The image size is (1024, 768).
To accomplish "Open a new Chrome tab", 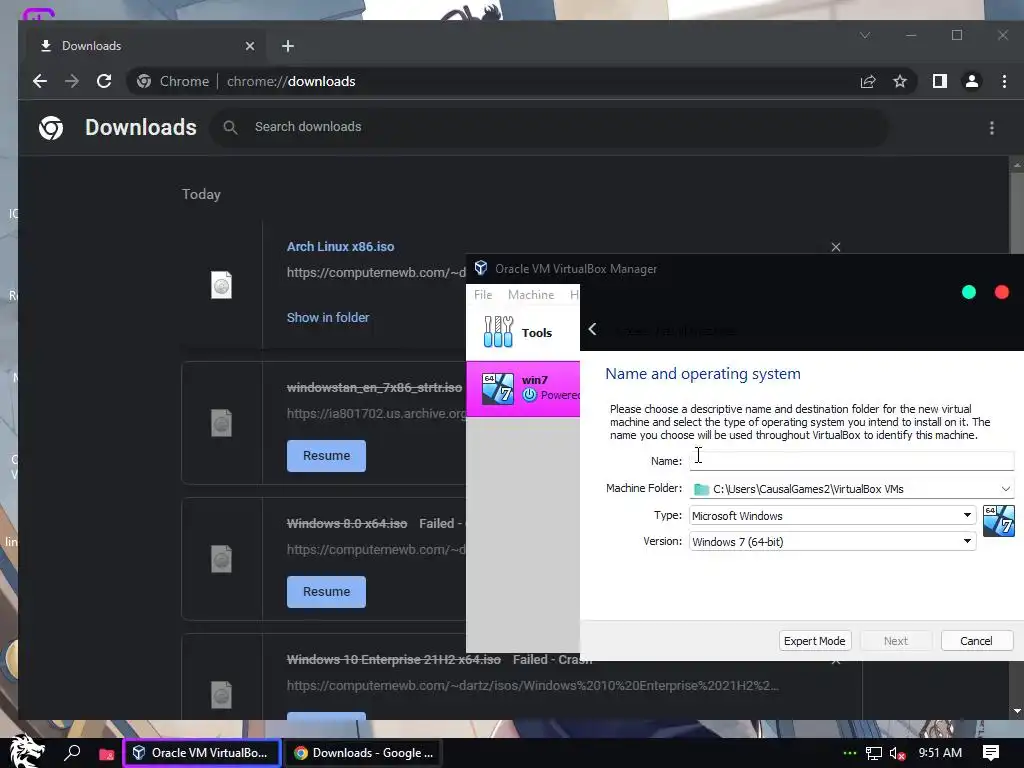I will (x=288, y=46).
